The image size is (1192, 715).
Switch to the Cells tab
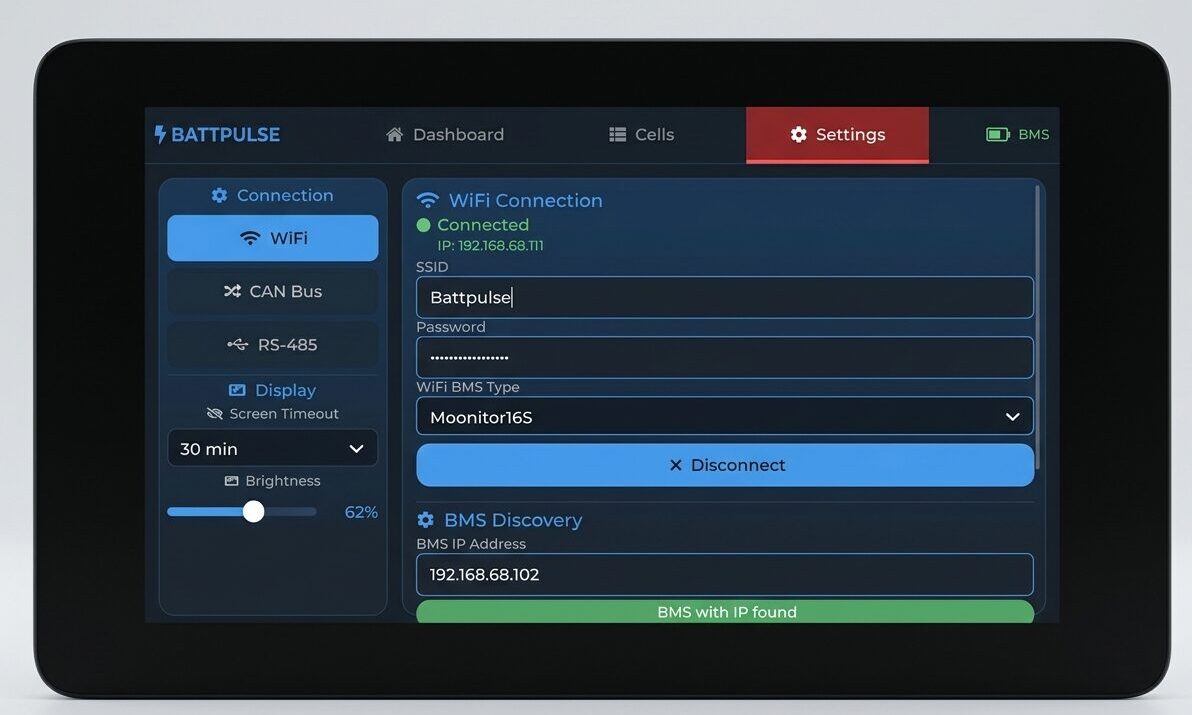click(642, 135)
